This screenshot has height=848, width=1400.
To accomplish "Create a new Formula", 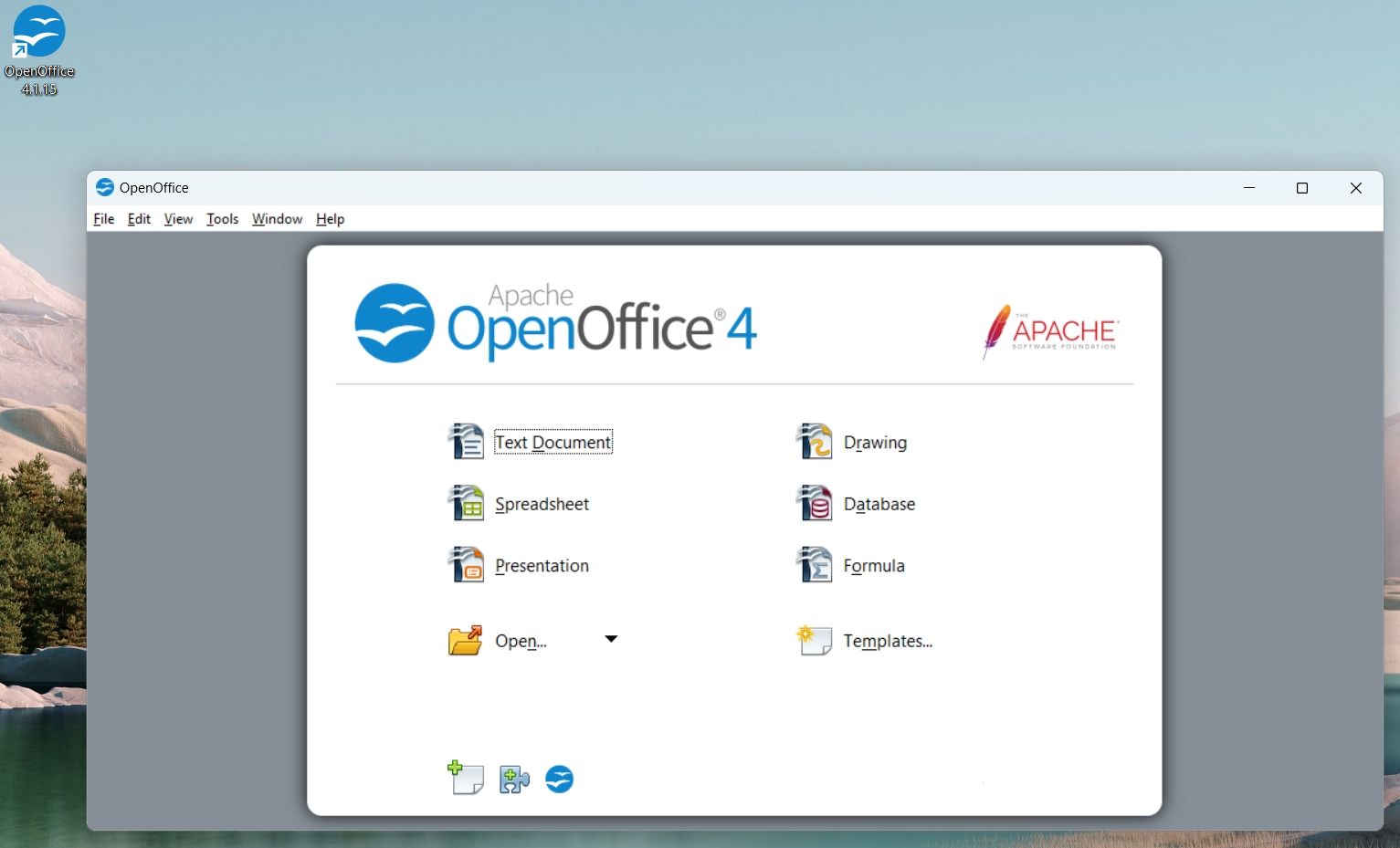I will click(874, 566).
